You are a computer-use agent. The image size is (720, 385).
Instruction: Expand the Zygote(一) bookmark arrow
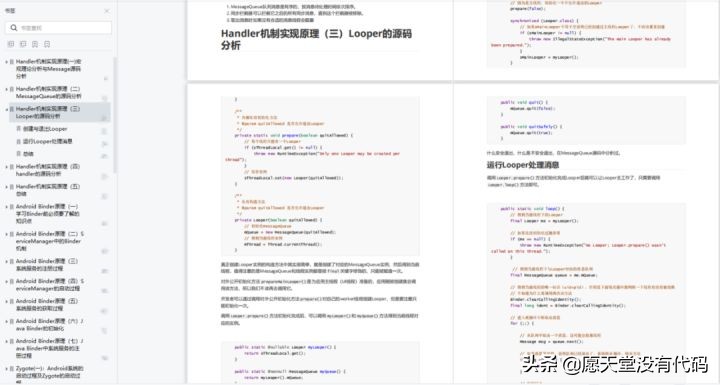click(x=6, y=369)
